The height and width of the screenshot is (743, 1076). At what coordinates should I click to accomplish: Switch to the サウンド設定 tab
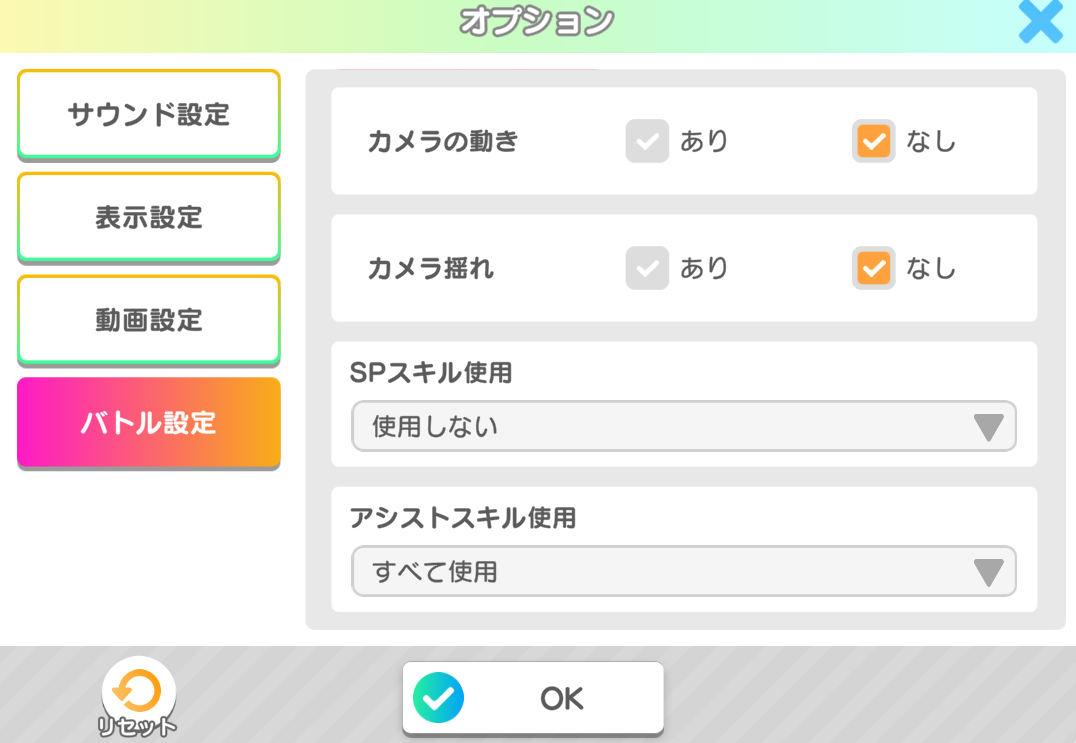pos(149,114)
